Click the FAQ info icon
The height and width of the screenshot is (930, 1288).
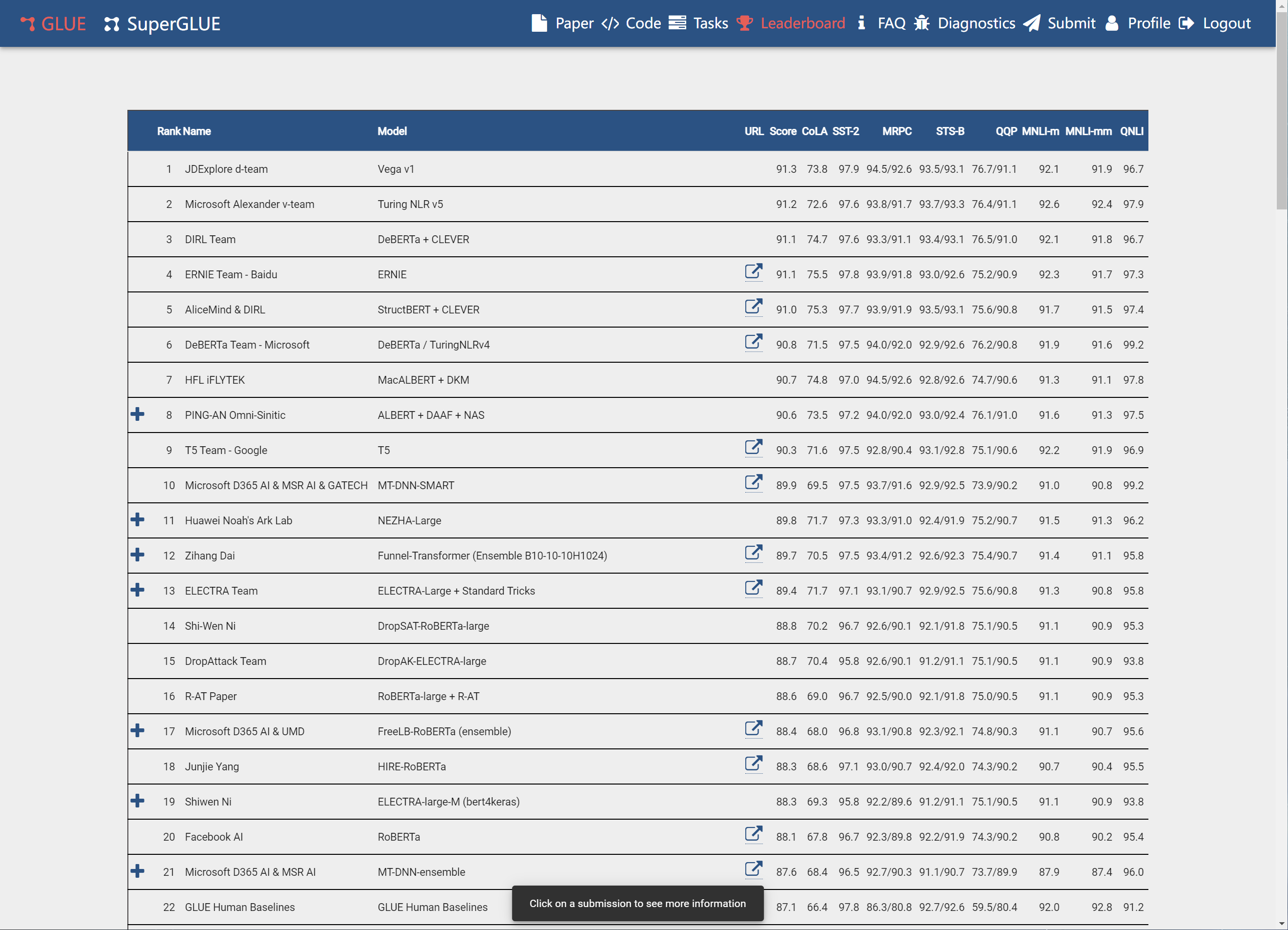[861, 23]
